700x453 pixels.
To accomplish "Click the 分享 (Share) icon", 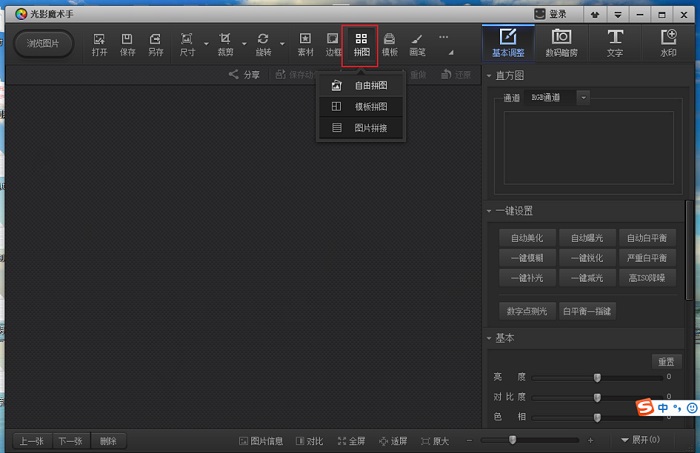I will pos(233,74).
